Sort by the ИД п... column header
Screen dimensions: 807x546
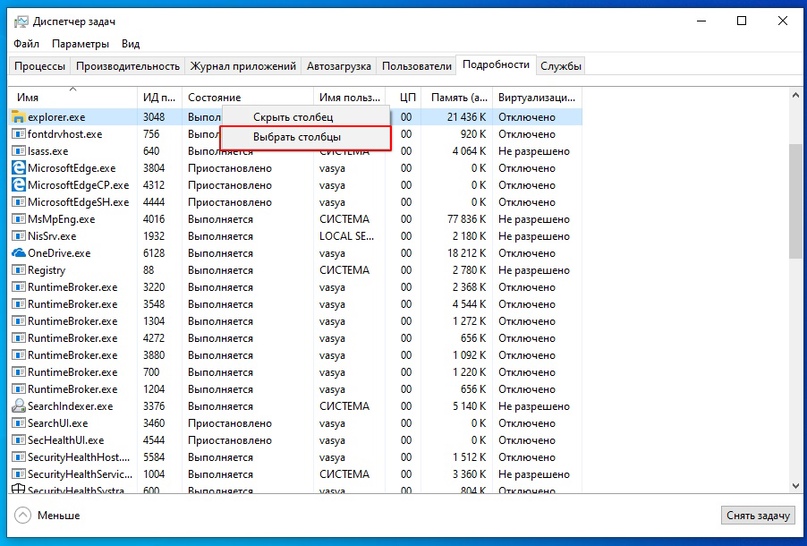click(159, 97)
